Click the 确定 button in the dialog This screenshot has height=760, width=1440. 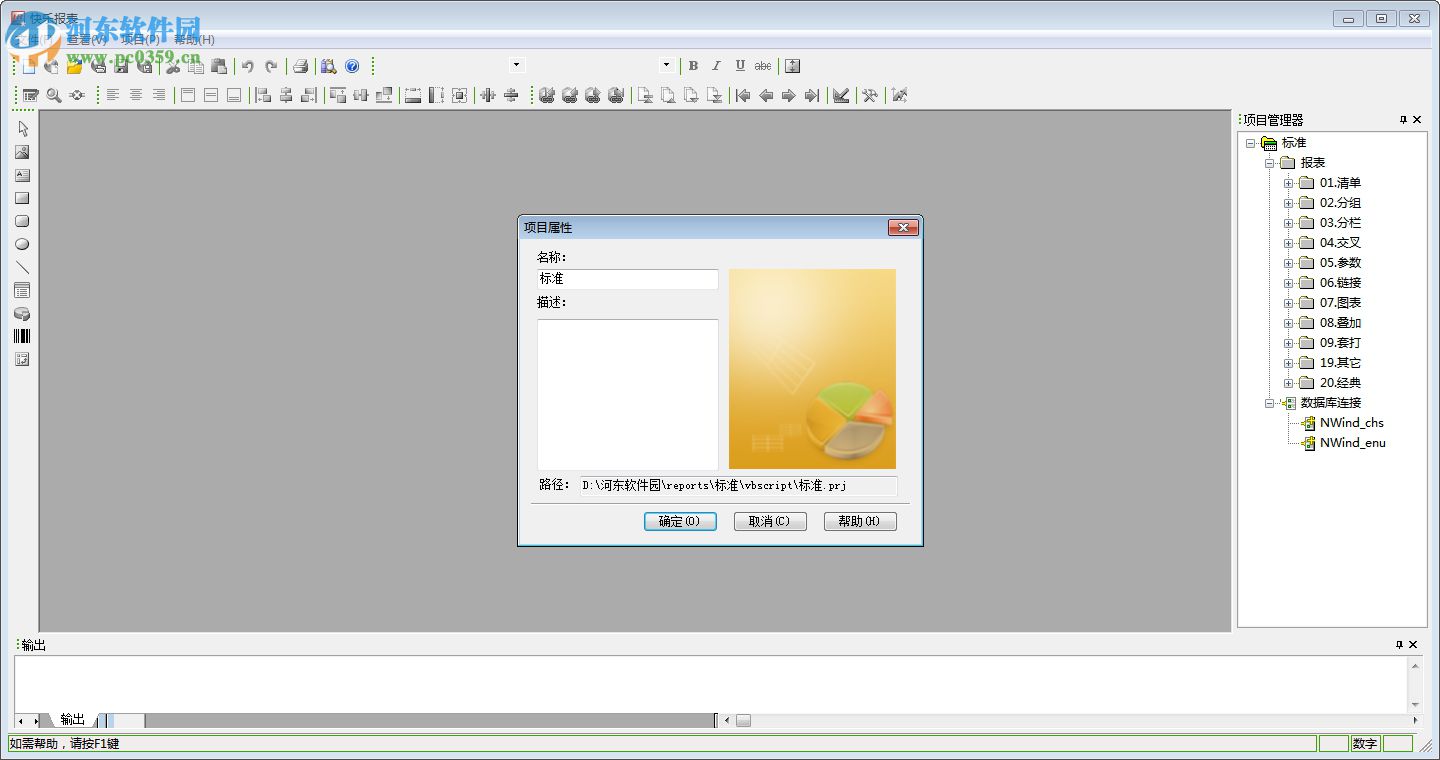pyautogui.click(x=679, y=521)
